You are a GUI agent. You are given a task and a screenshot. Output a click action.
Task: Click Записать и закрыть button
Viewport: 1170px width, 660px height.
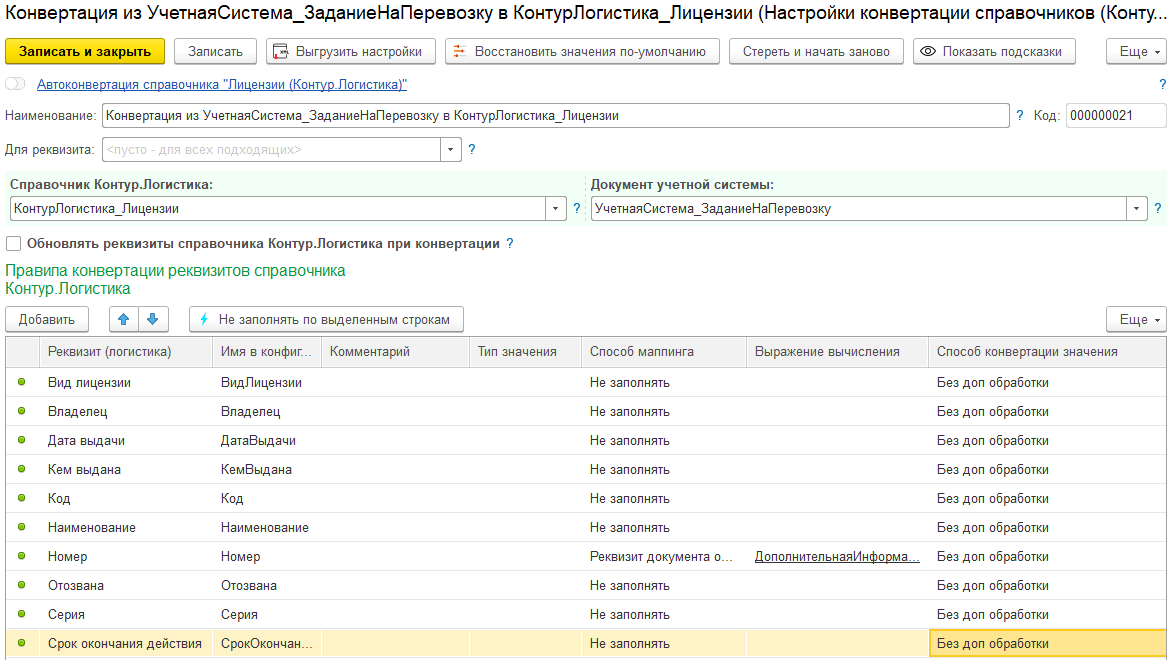(x=85, y=51)
